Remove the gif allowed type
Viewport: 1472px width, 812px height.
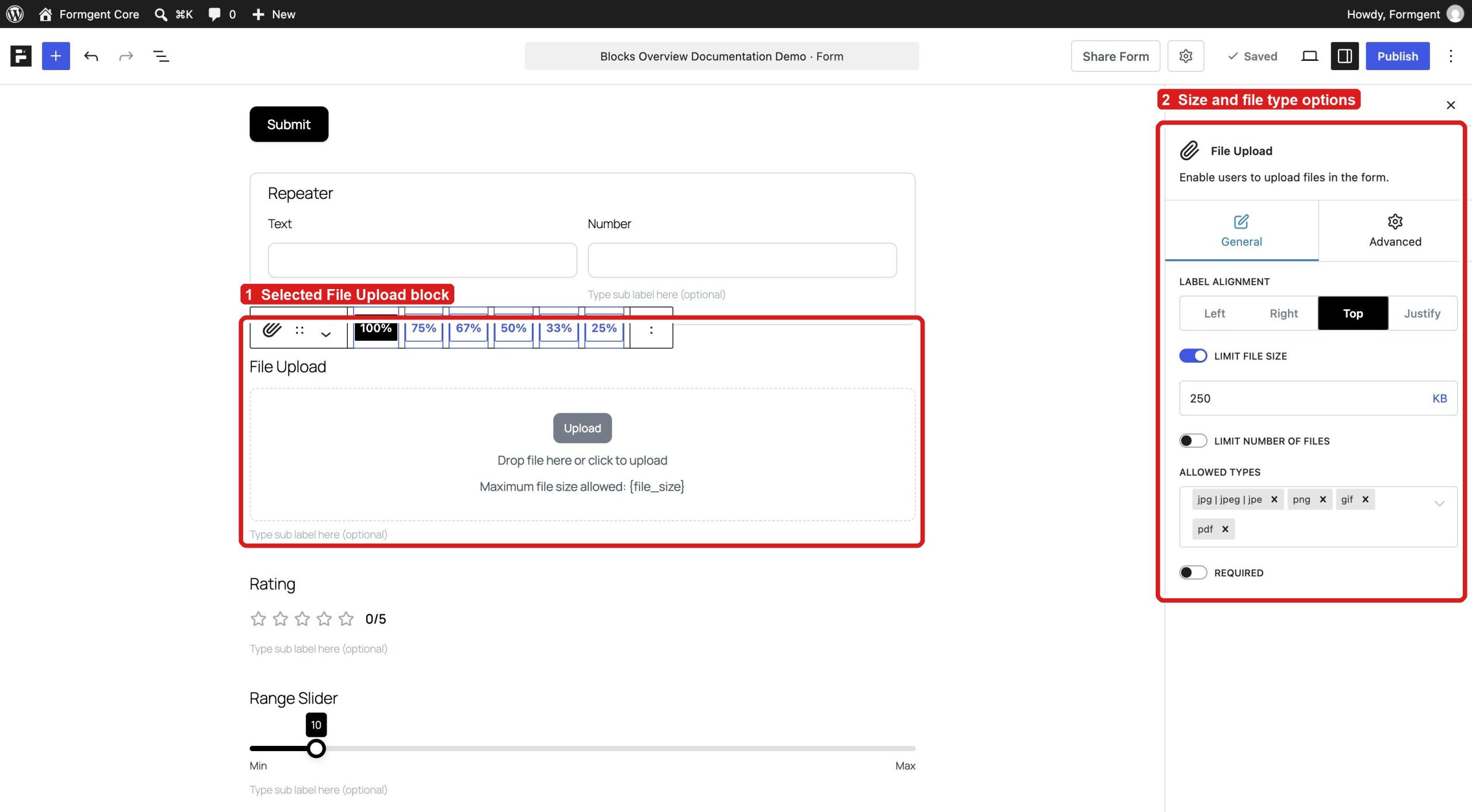click(x=1365, y=499)
